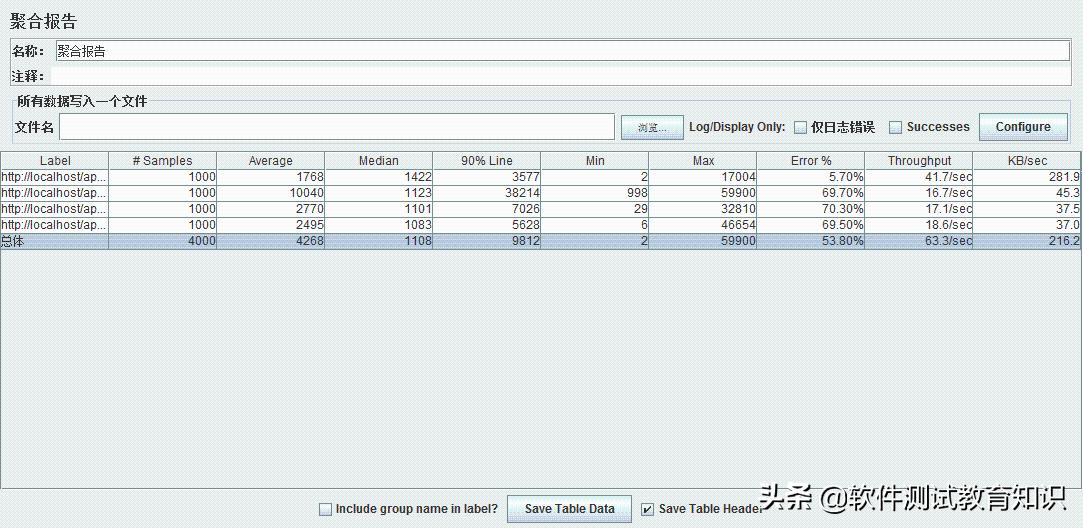Uncheck the Save Table Header checkbox

(647, 509)
